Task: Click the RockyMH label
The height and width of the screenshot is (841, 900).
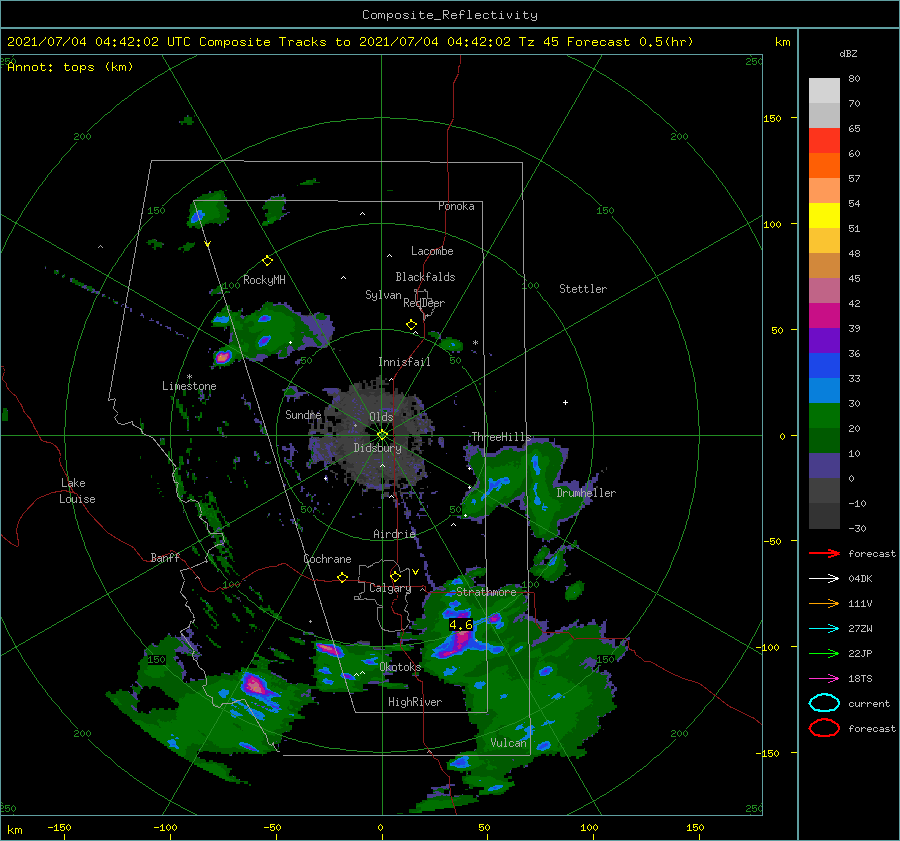Action: (x=264, y=280)
